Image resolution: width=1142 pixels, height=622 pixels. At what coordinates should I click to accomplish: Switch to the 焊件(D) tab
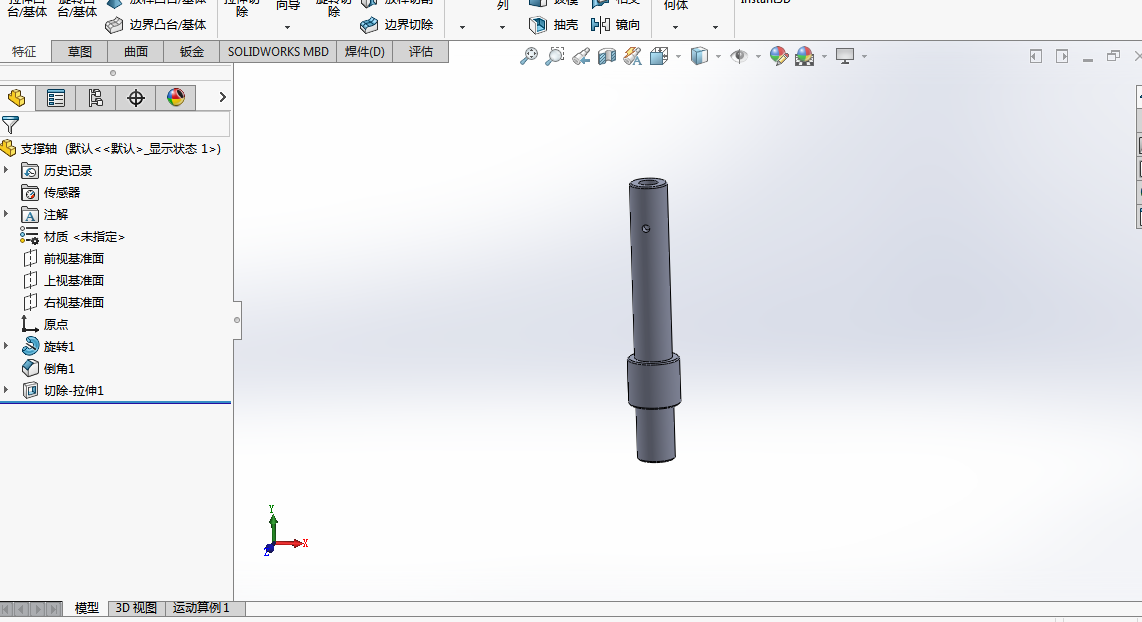(x=365, y=52)
